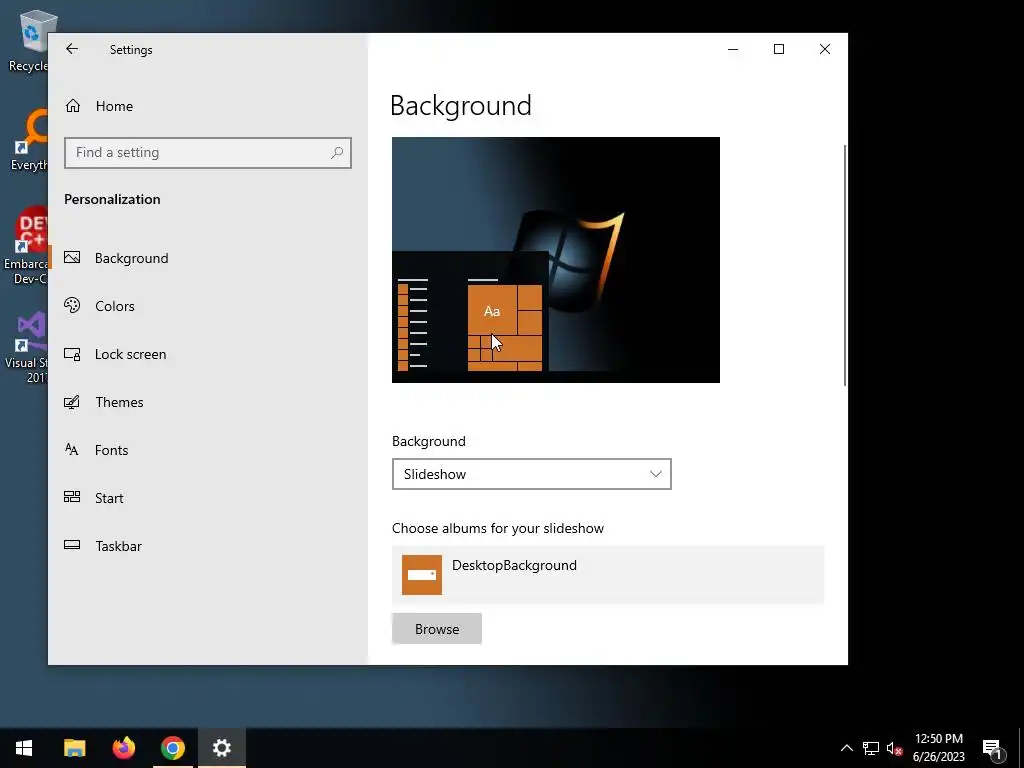Image resolution: width=1024 pixels, height=768 pixels.
Task: Select the Recycle Bin desktop icon
Action: [x=27, y=40]
